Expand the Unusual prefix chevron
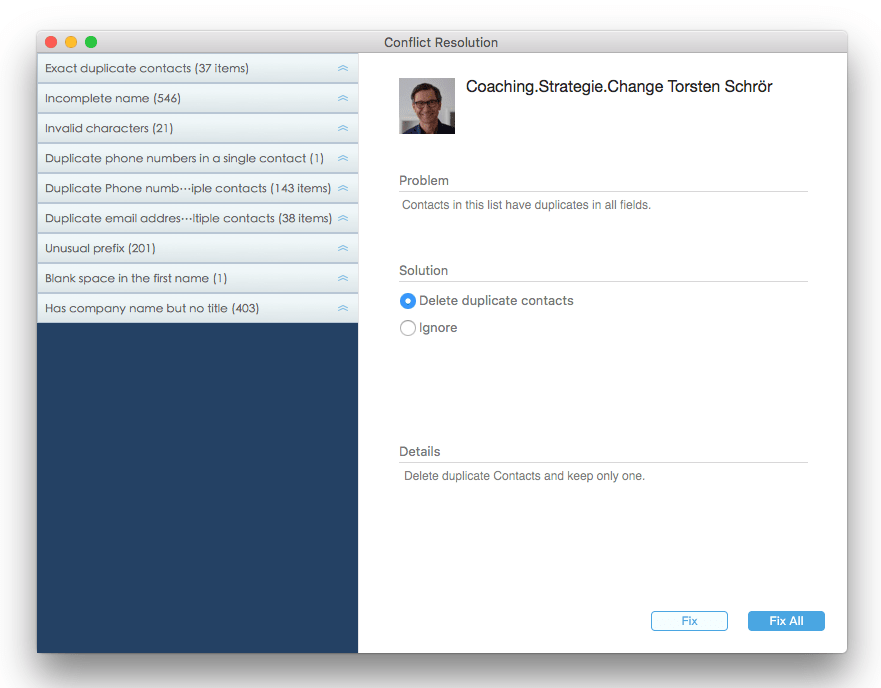Image resolution: width=881 pixels, height=688 pixels. (343, 249)
